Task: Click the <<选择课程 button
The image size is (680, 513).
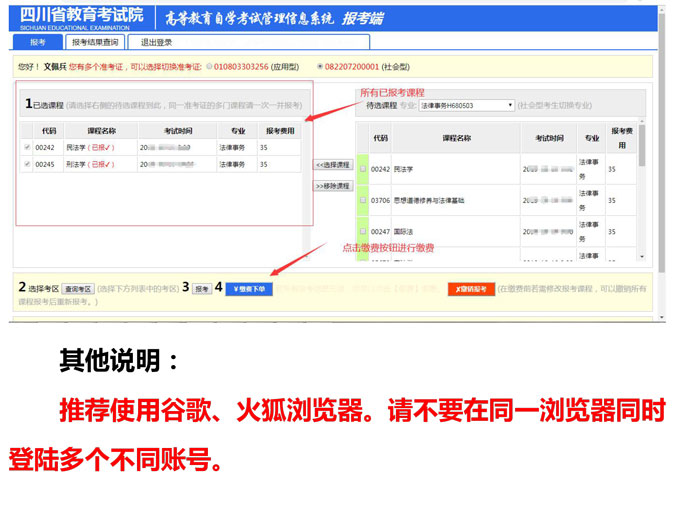Action: point(333,164)
